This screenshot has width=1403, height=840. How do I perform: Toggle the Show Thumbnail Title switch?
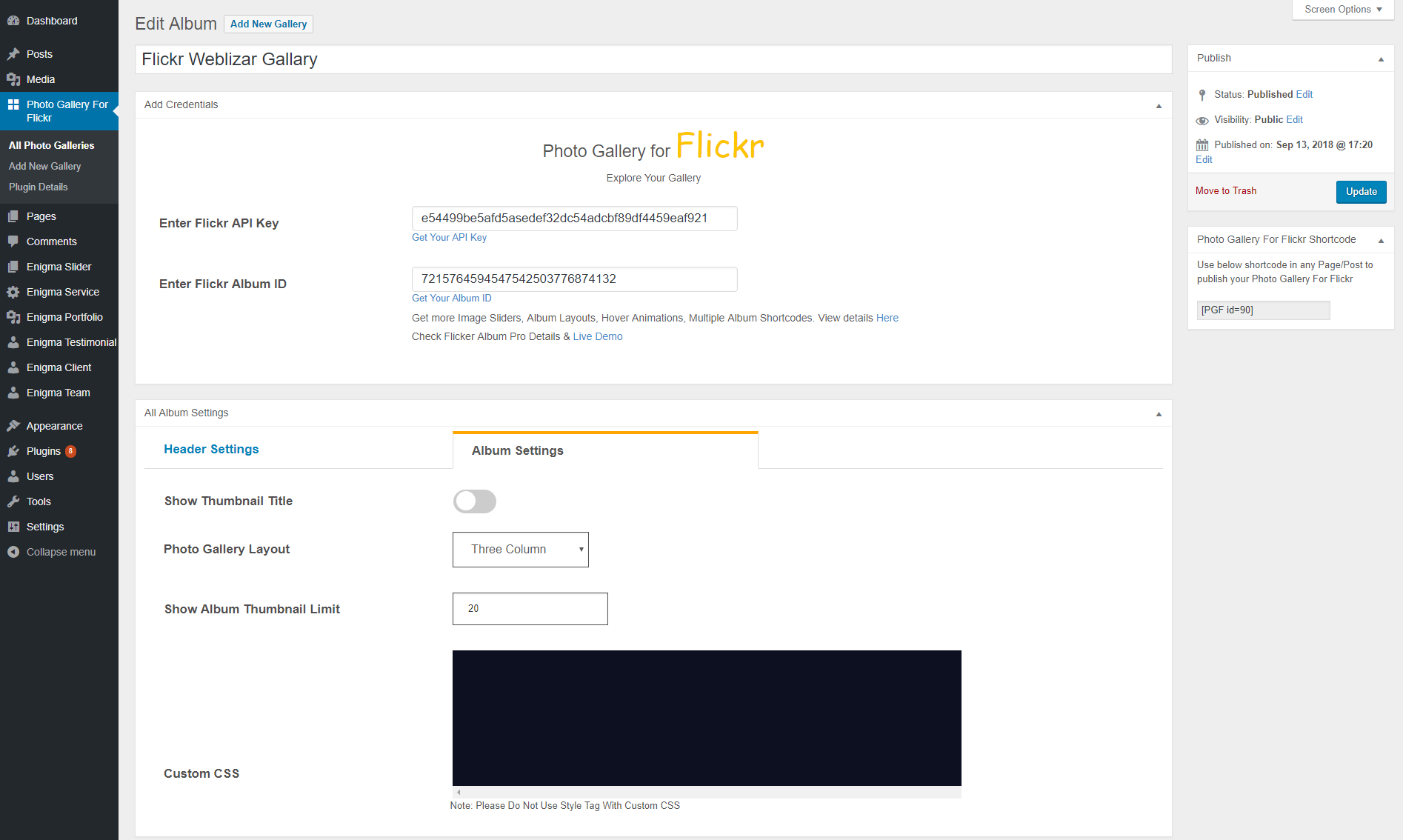coord(475,501)
